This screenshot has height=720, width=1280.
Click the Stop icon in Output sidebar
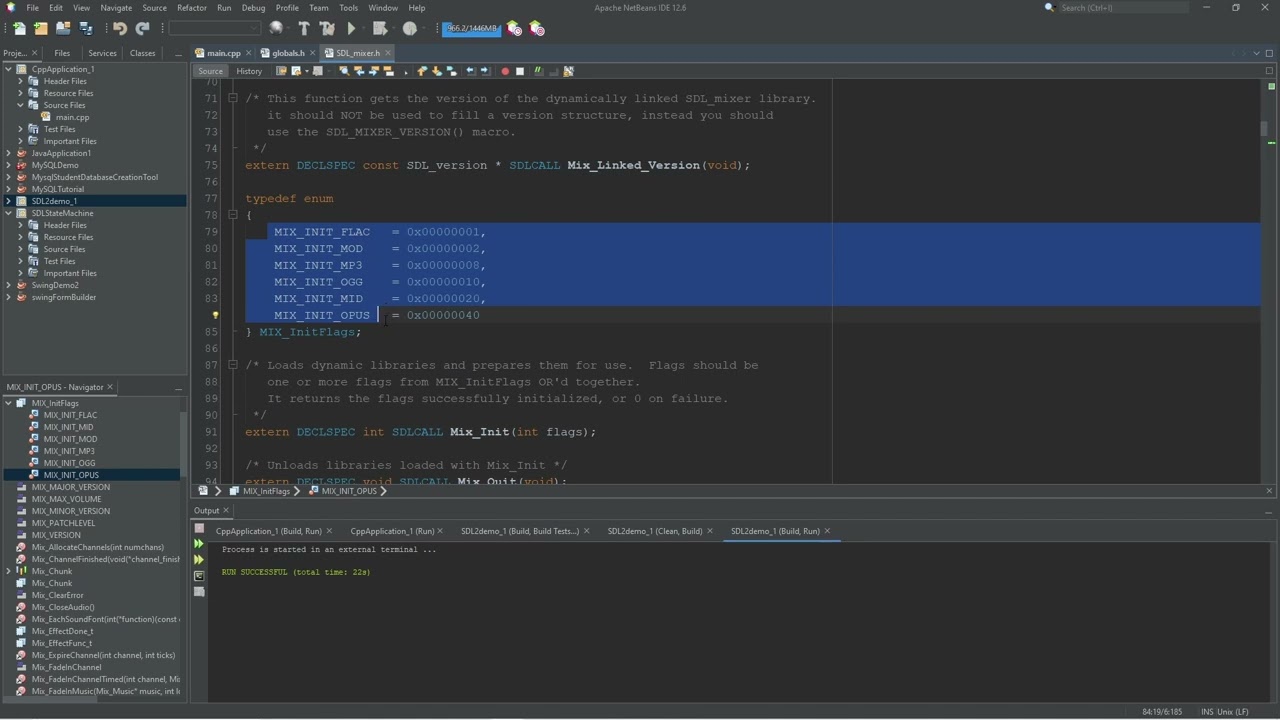click(x=199, y=528)
